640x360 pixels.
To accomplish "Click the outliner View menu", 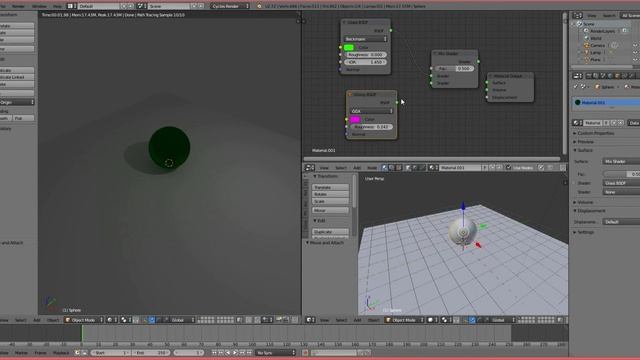I will coord(591,16).
